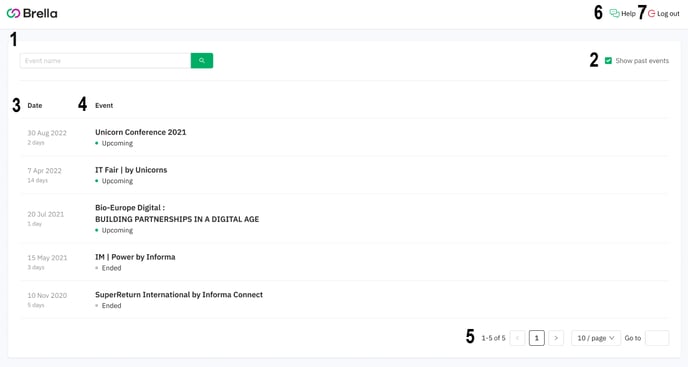Viewport: 688px width, 367px height.
Task: Click the Brella logo
Action: [x=32, y=14]
